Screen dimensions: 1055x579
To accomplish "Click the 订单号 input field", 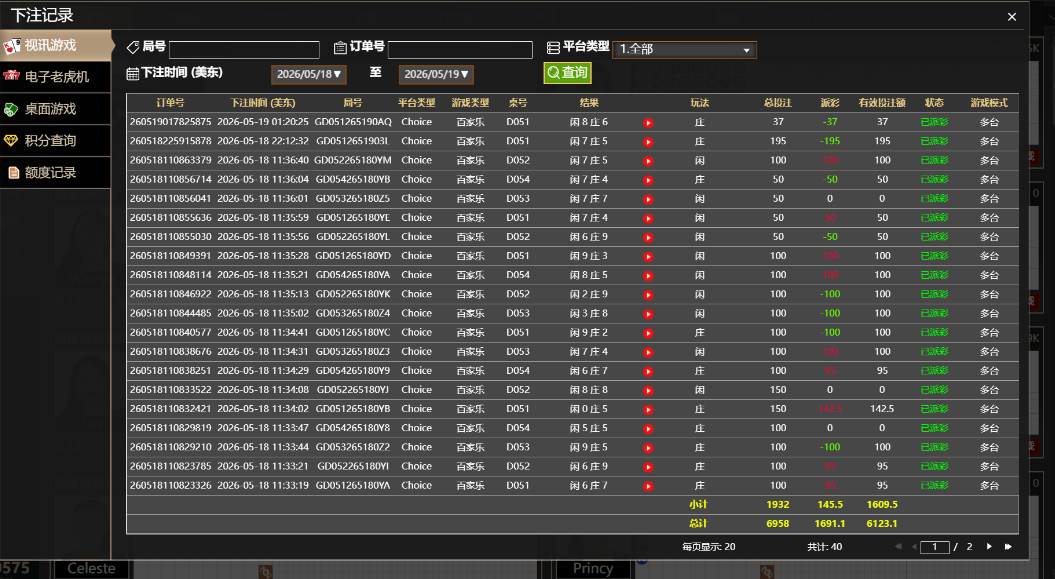I will coord(460,50).
